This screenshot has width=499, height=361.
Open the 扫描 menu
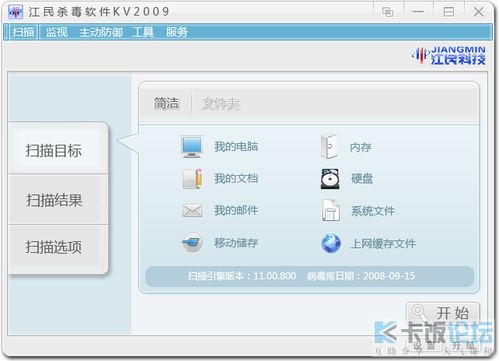(23, 32)
